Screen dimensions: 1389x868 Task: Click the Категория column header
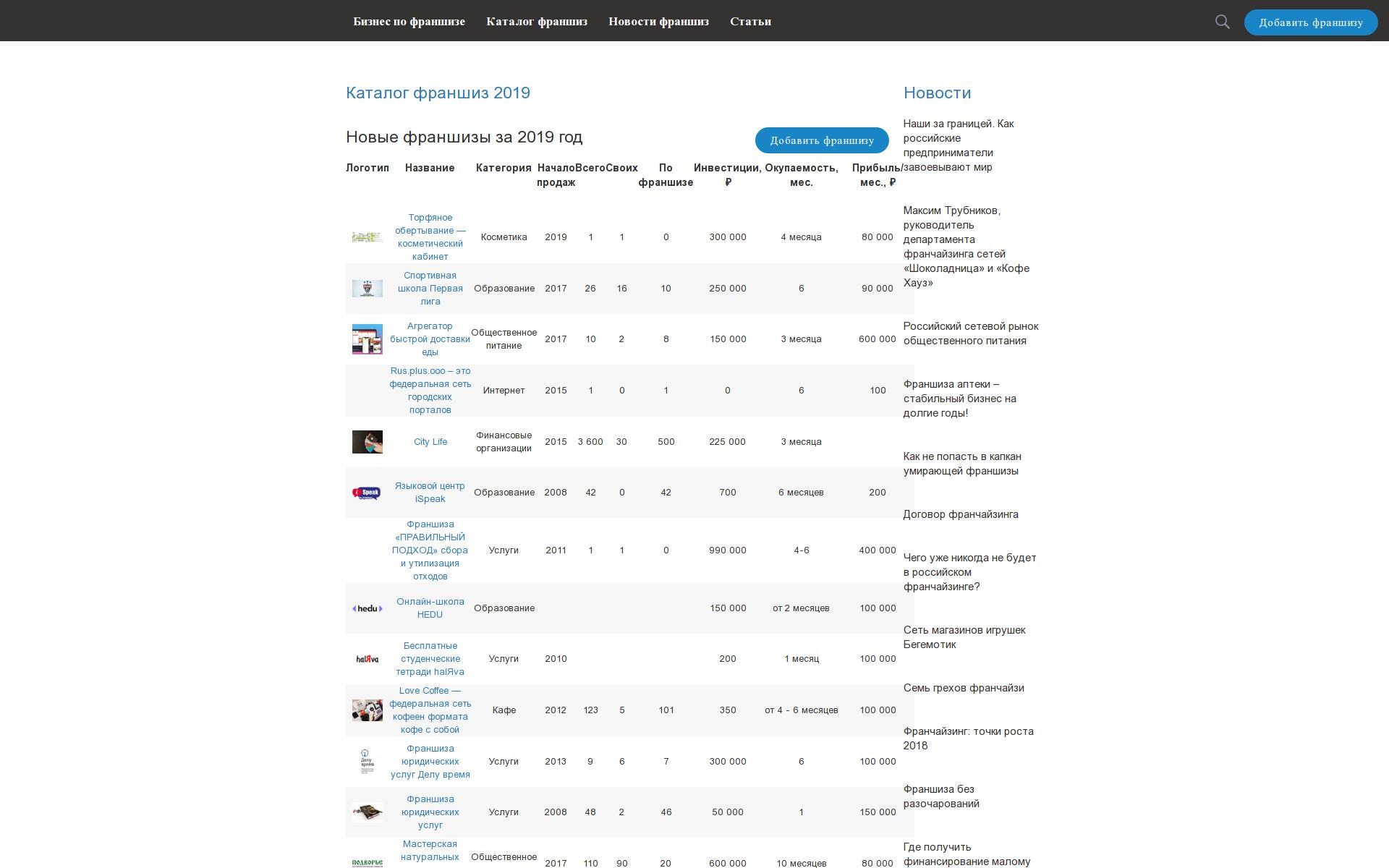click(x=504, y=168)
